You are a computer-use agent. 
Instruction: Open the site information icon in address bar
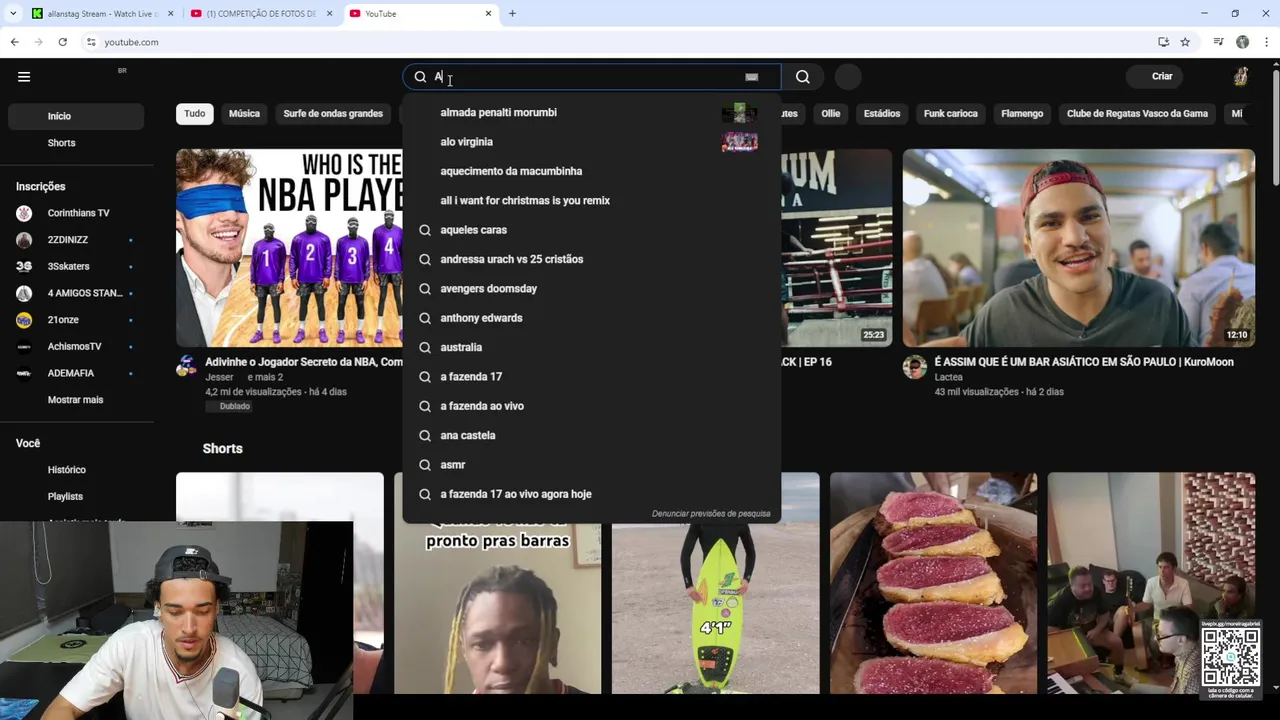[91, 42]
